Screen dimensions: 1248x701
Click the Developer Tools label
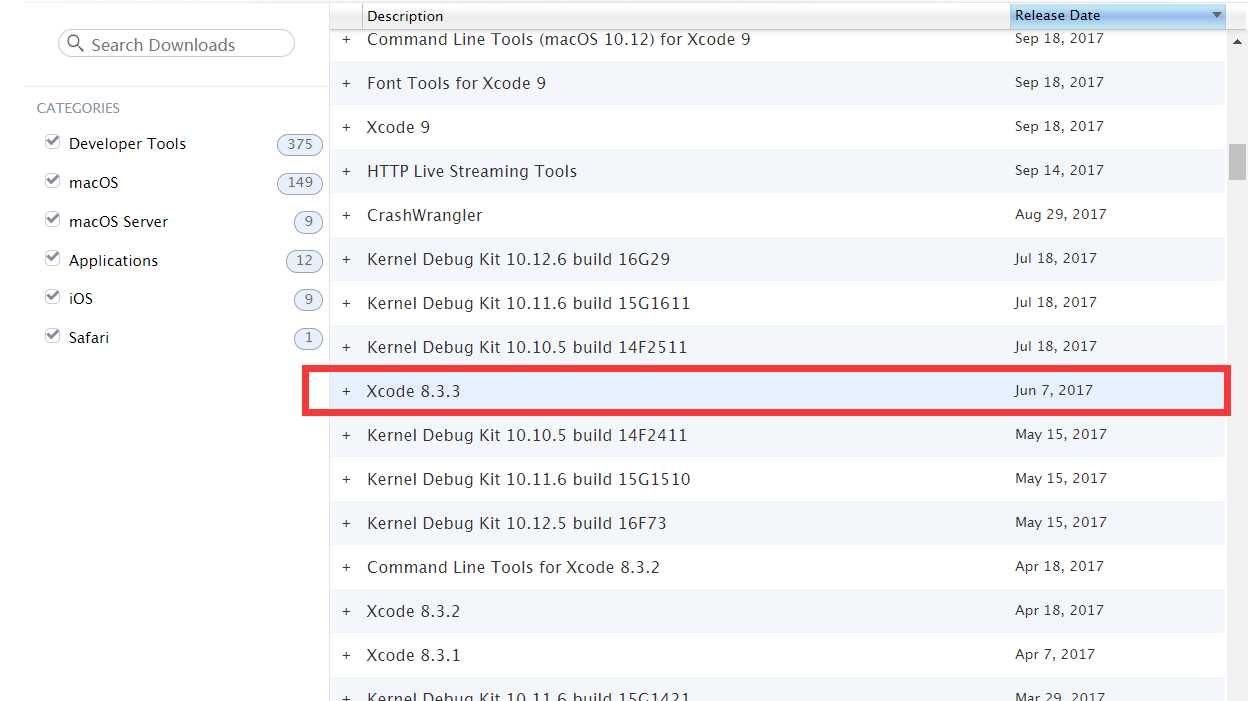127,144
